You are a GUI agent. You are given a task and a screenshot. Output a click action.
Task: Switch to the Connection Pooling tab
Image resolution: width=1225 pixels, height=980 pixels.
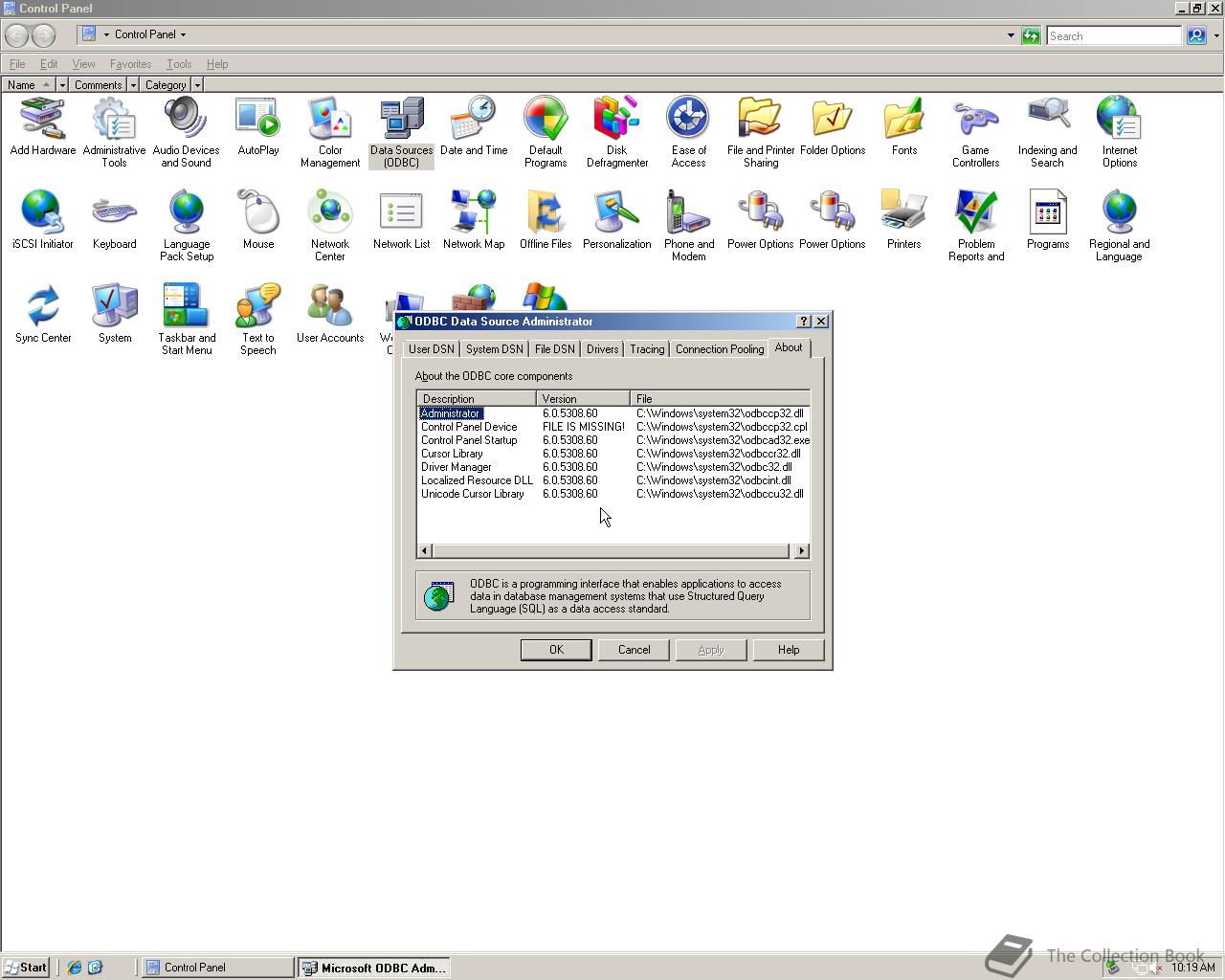(x=720, y=349)
